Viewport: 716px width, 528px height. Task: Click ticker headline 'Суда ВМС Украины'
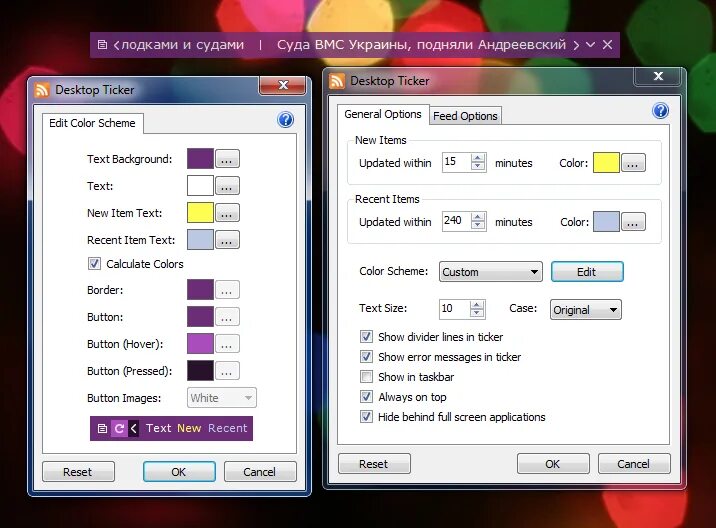click(342, 45)
